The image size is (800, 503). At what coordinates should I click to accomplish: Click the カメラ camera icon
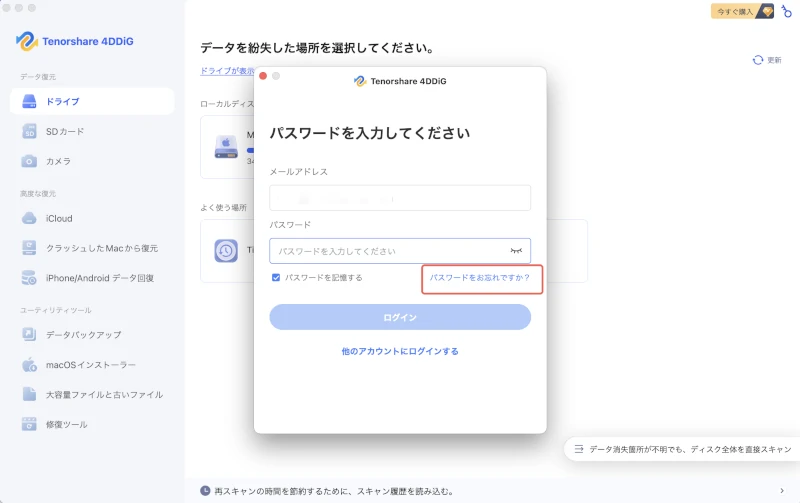click(29, 161)
